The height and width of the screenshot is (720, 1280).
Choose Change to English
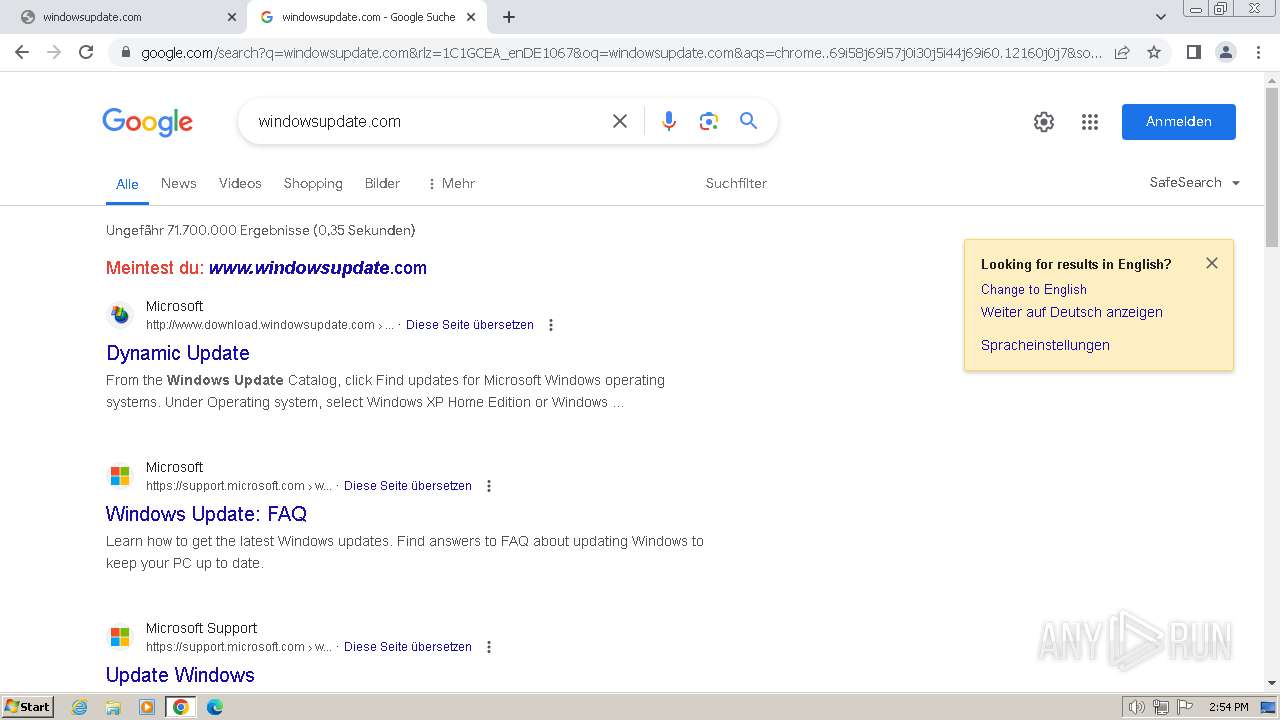[x=1034, y=289]
